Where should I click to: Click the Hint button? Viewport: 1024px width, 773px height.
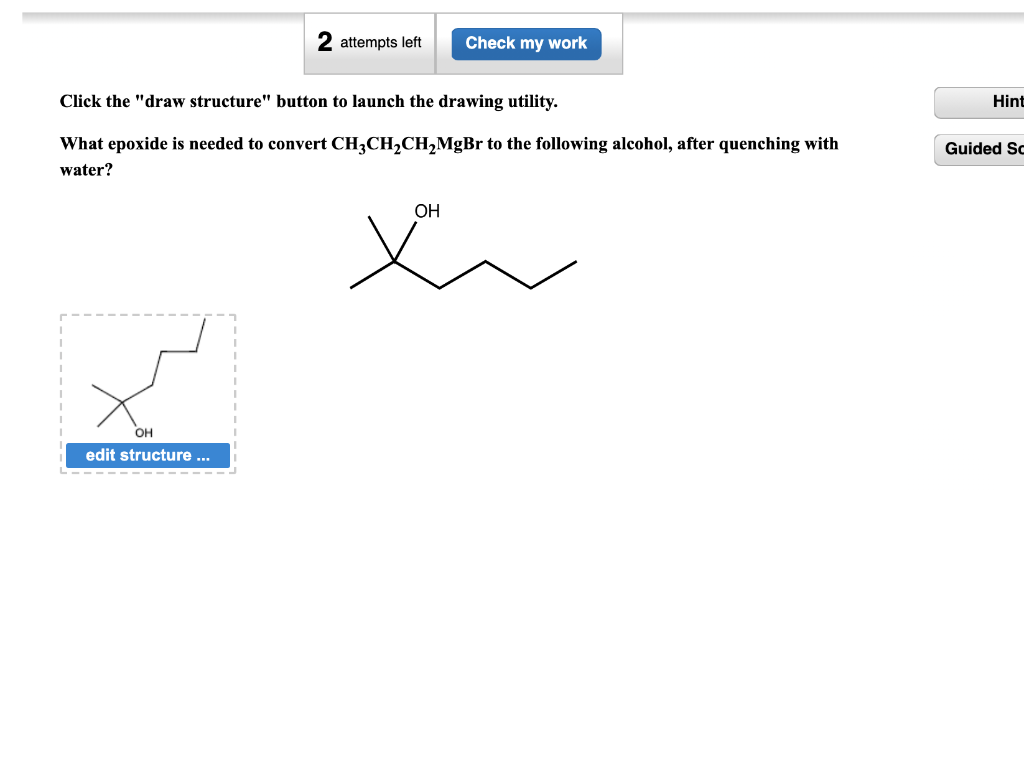pyautogui.click(x=1000, y=101)
